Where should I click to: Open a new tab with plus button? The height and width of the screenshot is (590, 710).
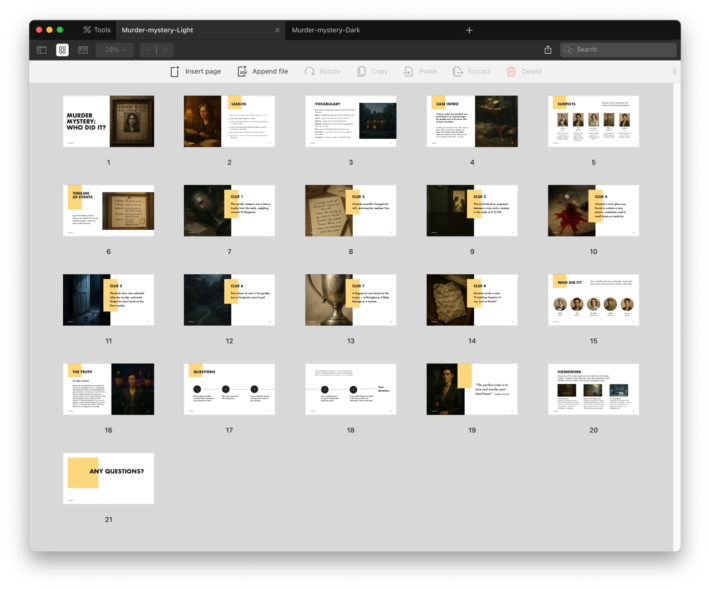click(469, 30)
